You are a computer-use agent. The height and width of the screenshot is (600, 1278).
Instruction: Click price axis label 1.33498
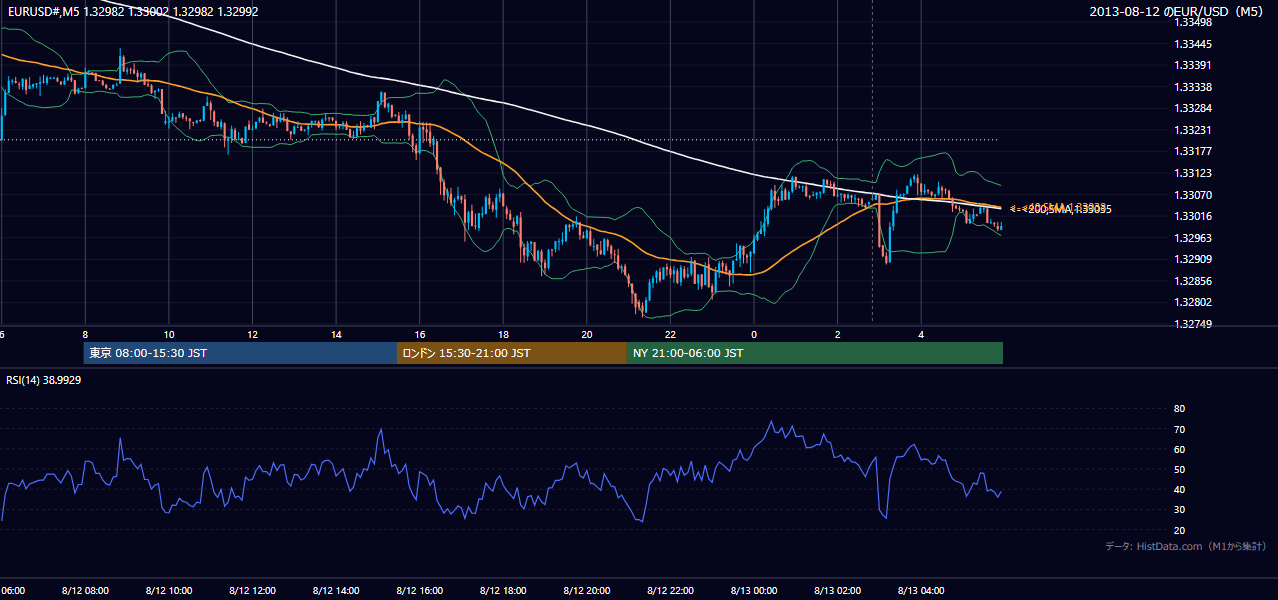1194,22
